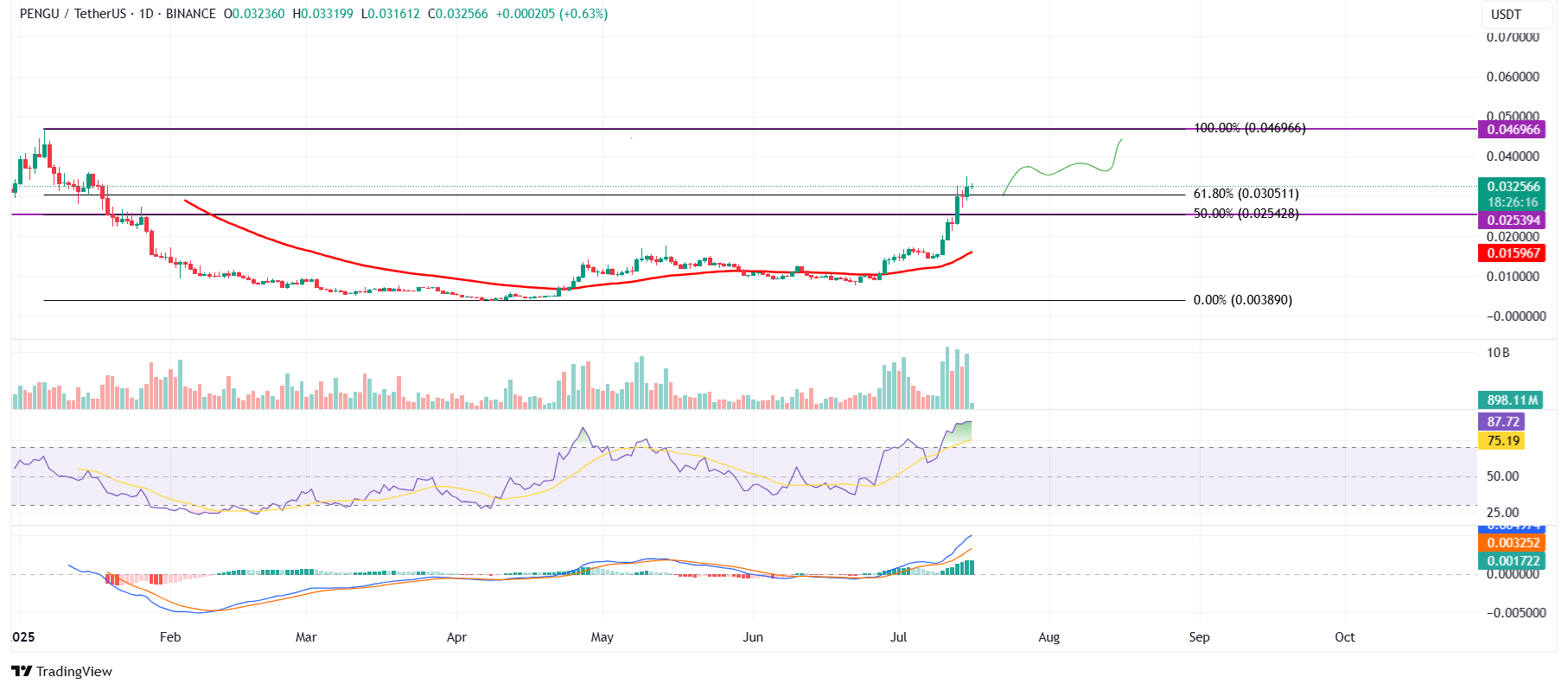Viewport: 1568px width, 690px height.
Task: Select the May label on time axis
Action: [x=602, y=637]
